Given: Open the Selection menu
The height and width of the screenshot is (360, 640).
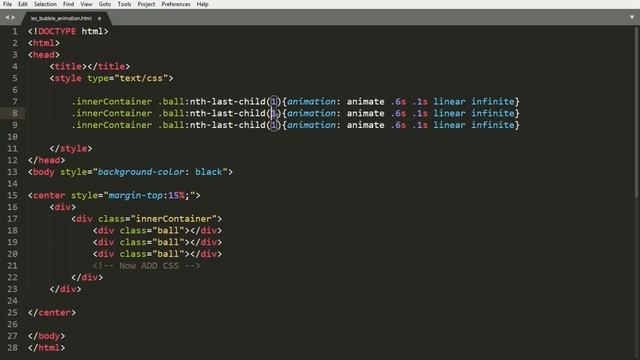Looking at the screenshot, I should tap(45, 4).
